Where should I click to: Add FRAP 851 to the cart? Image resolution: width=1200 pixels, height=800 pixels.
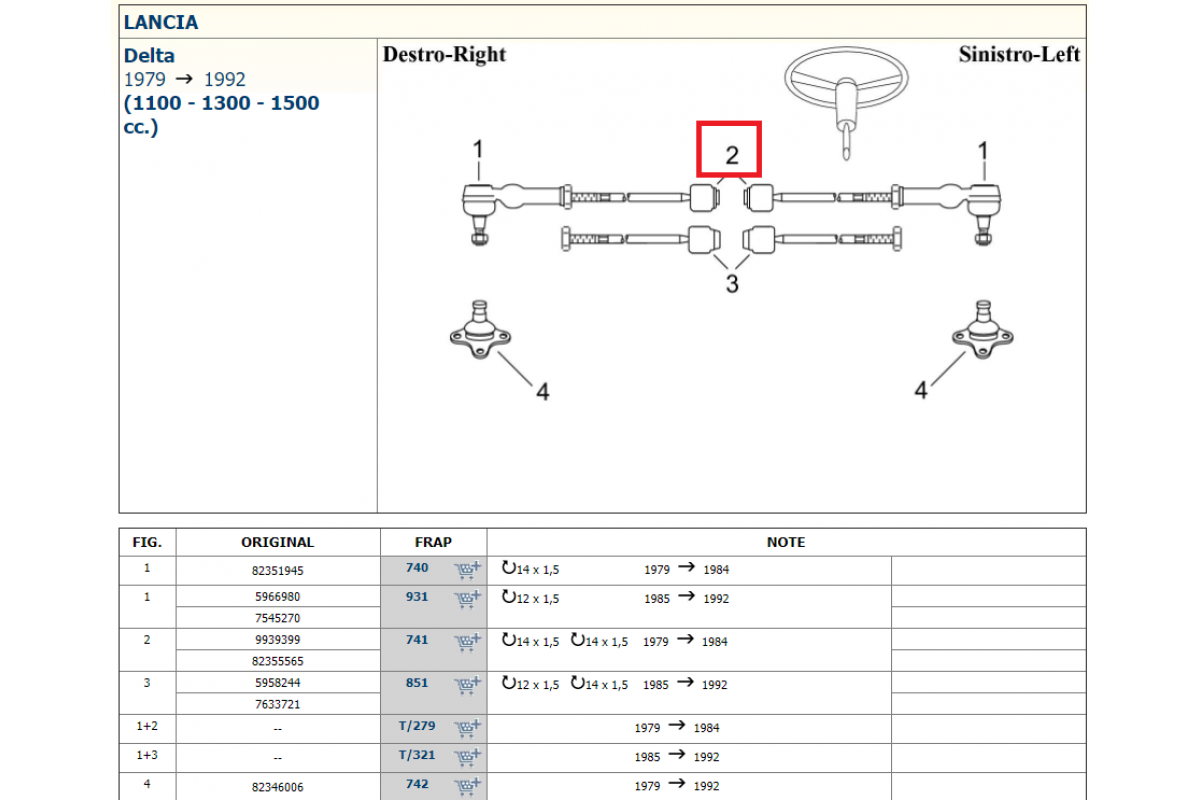(468, 686)
